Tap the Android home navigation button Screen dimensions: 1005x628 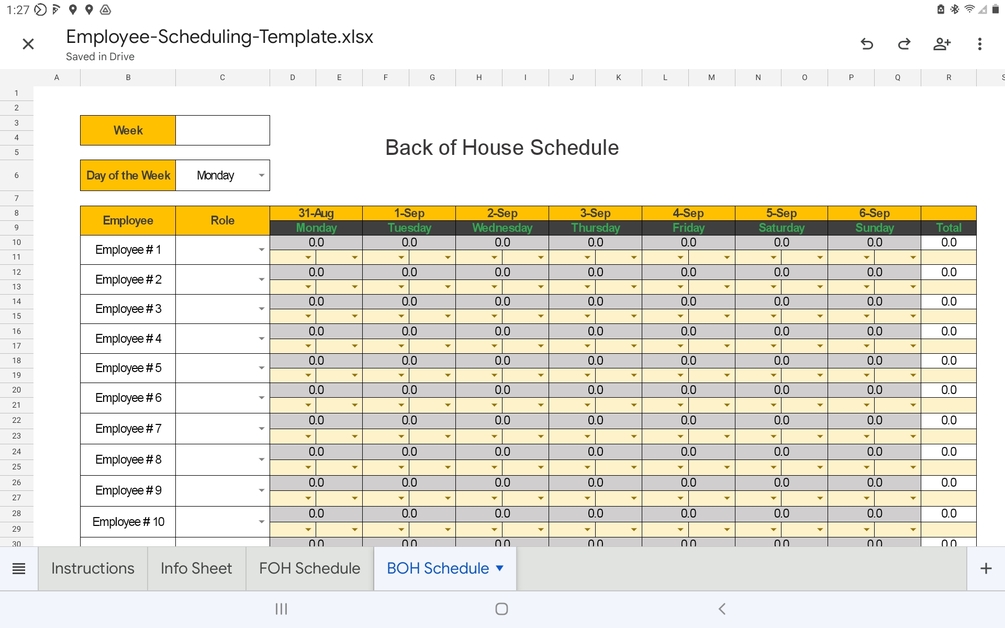[502, 609]
